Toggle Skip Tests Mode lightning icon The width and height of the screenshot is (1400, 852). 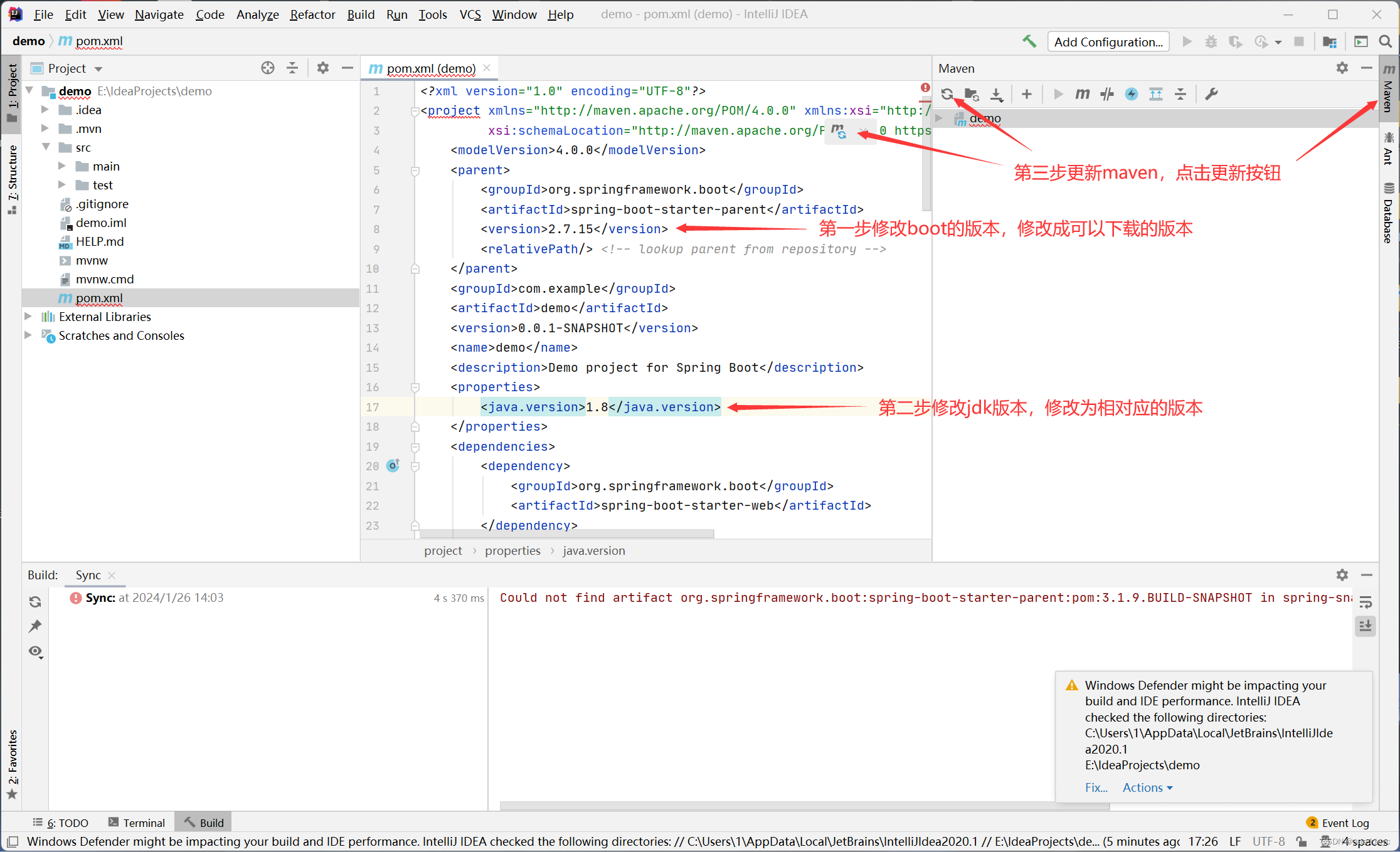click(x=1132, y=94)
